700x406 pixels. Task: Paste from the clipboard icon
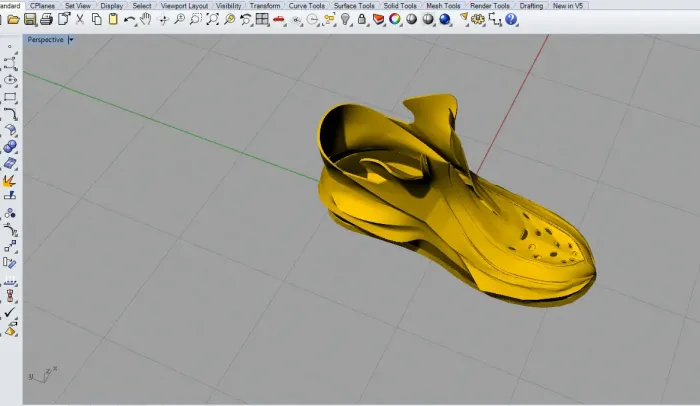pos(113,19)
